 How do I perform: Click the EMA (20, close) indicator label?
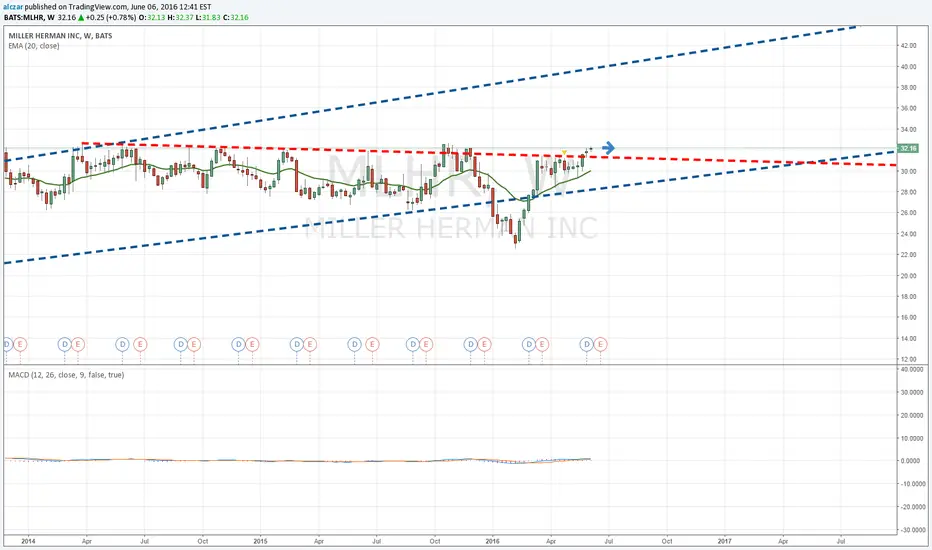34,46
